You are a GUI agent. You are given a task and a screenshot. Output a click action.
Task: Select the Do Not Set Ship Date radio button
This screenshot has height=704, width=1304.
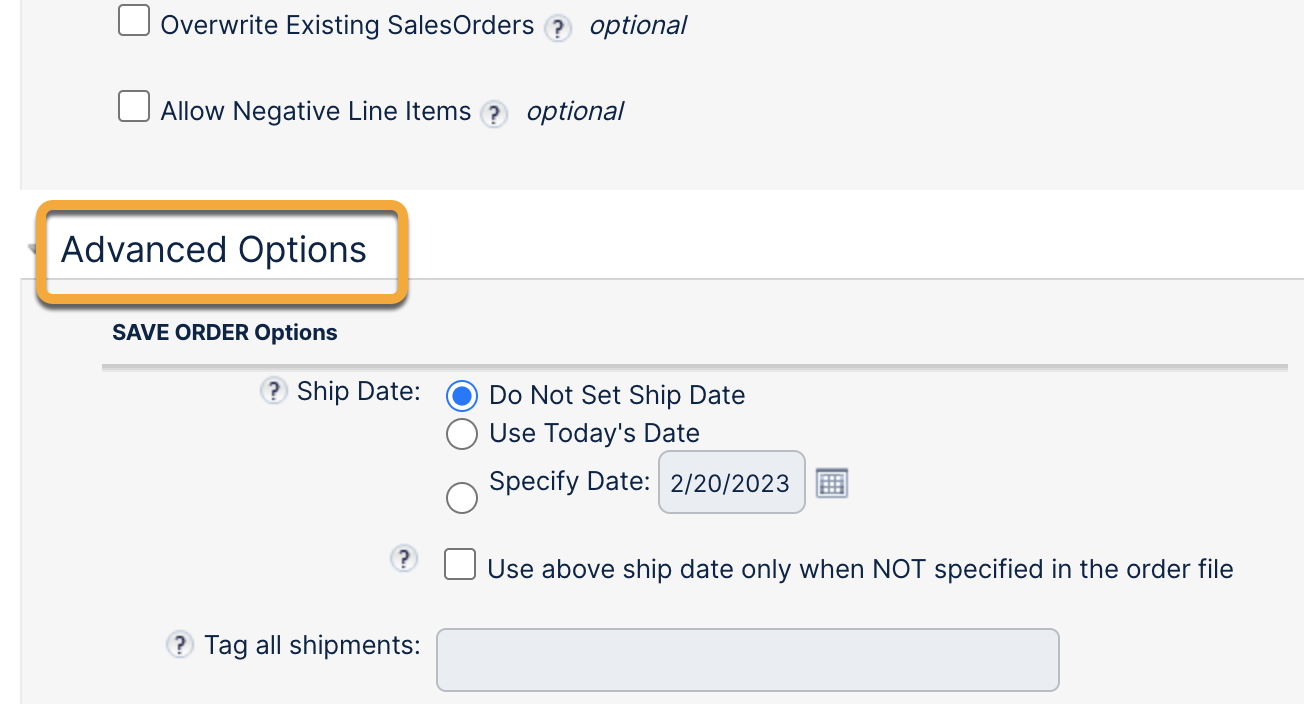click(461, 397)
